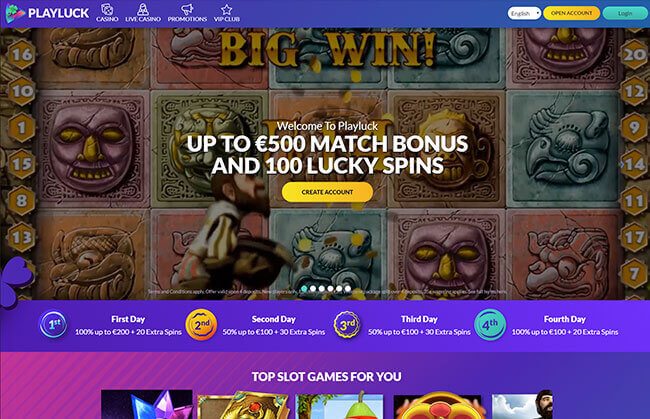Visit the VIP Club star icon
Viewport: 650px width, 419px height.
coord(226,9)
